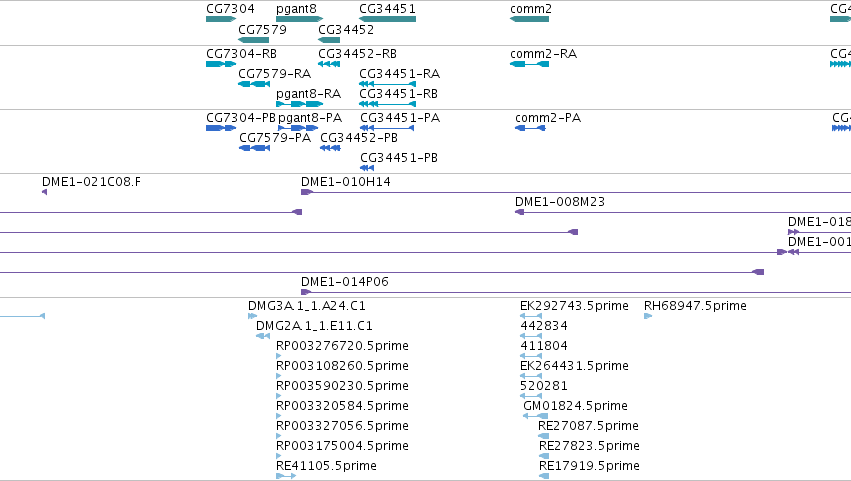Image resolution: width=851 pixels, height=481 pixels.
Task: Select transcript CG7304-RB label
Action: click(x=242, y=54)
